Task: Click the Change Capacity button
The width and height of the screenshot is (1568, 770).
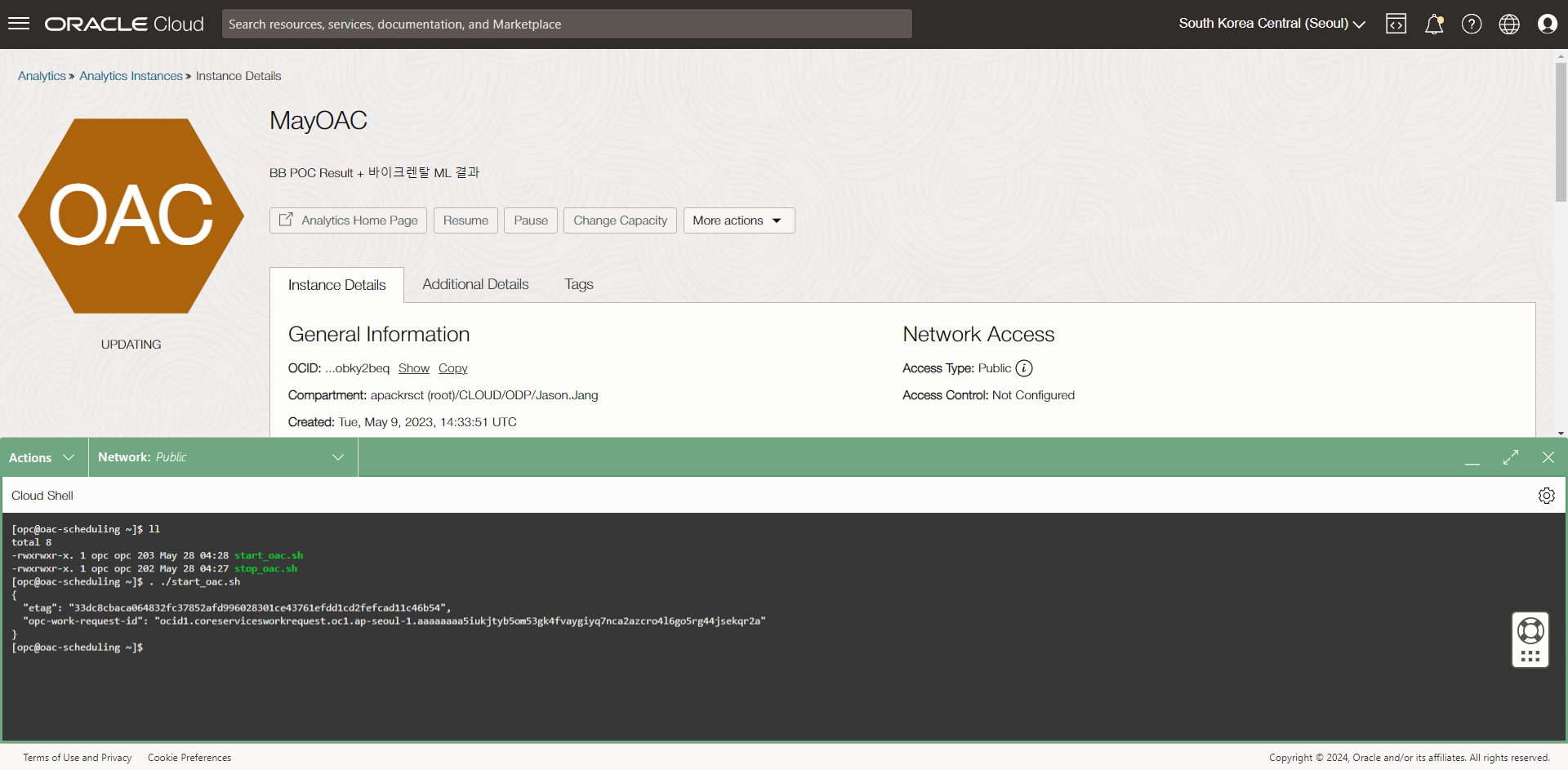Action: pyautogui.click(x=620, y=220)
